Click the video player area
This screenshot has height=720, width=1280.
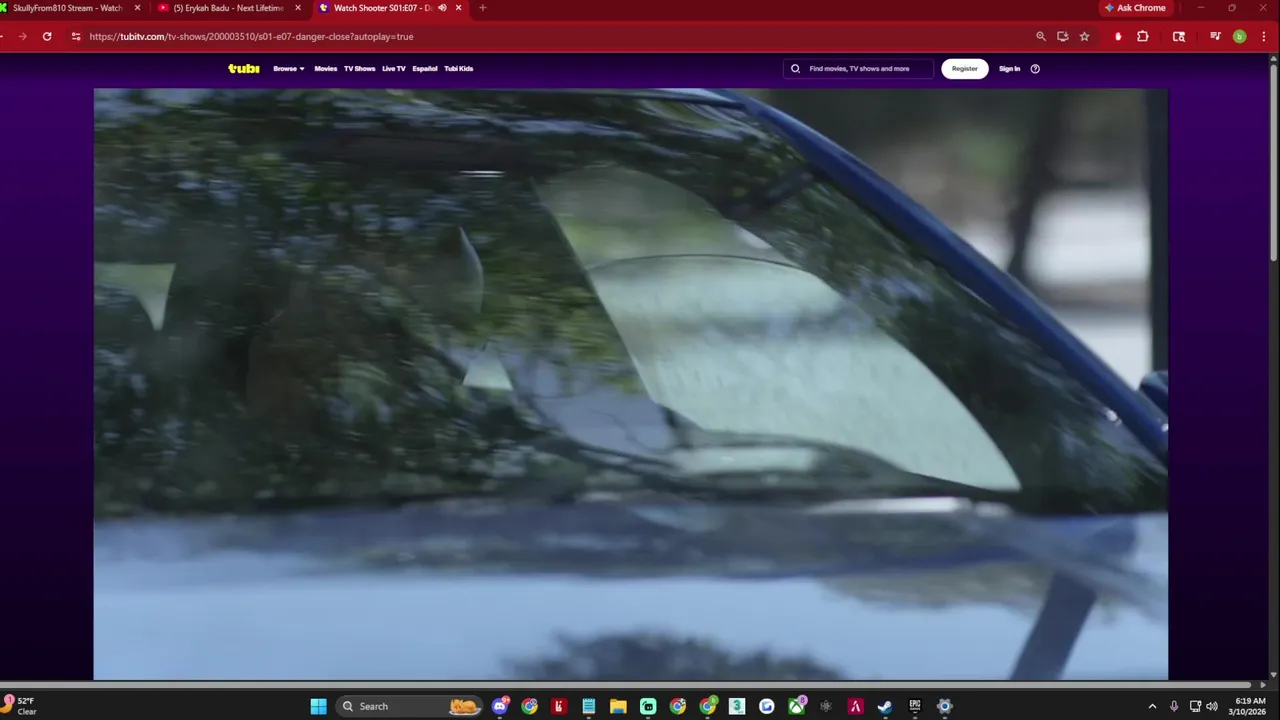pos(631,384)
